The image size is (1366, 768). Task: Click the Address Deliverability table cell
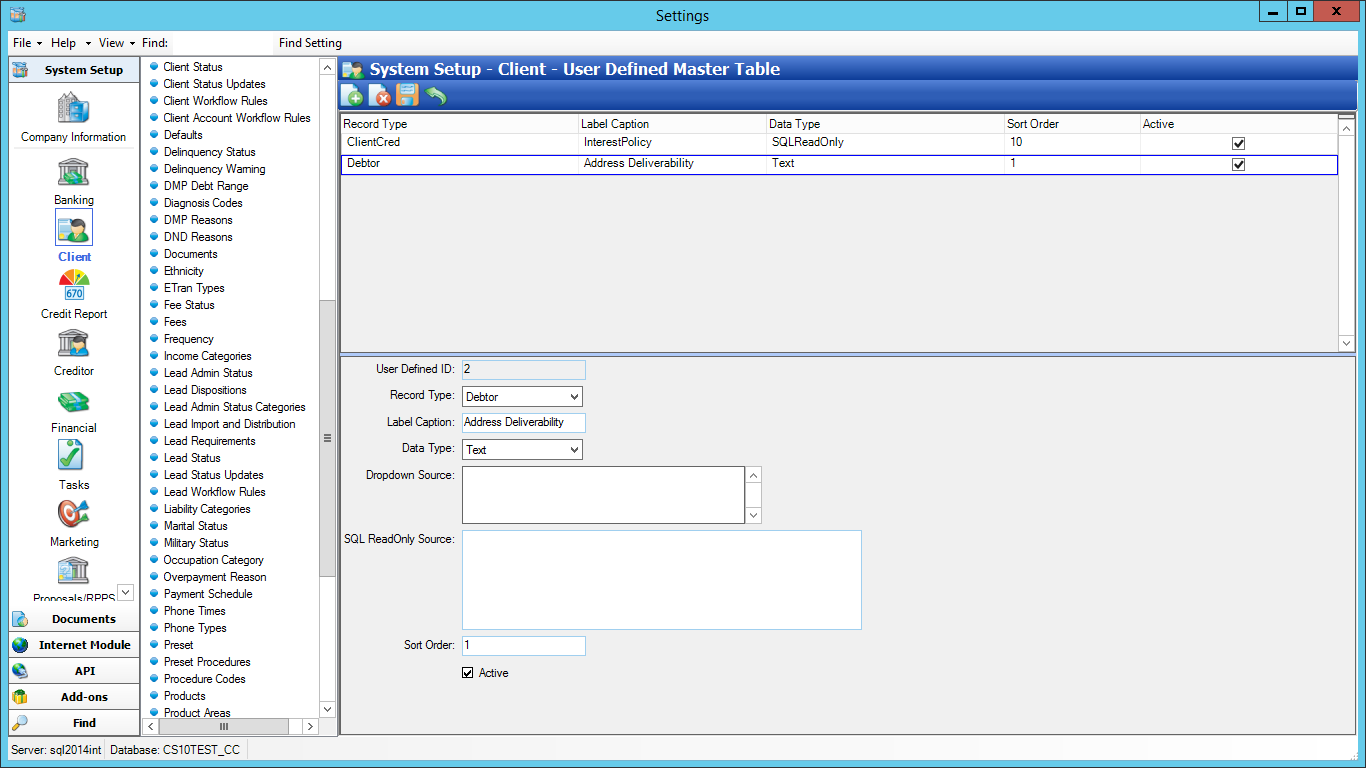coord(672,164)
